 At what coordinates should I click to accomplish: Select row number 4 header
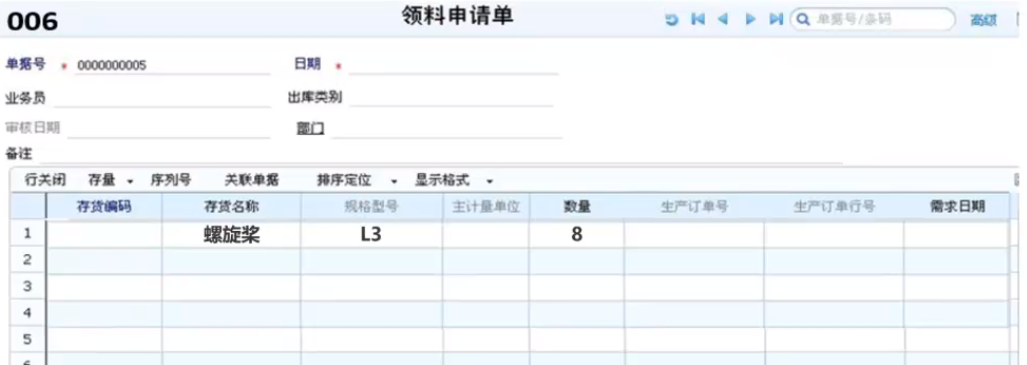(x=28, y=313)
